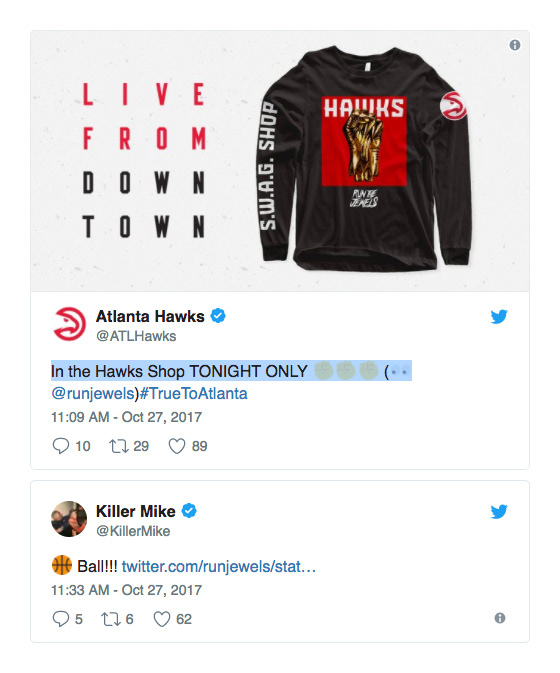Follow the twitter.com/runjewels/stat… link
This screenshot has width=560, height=673.
219,567
